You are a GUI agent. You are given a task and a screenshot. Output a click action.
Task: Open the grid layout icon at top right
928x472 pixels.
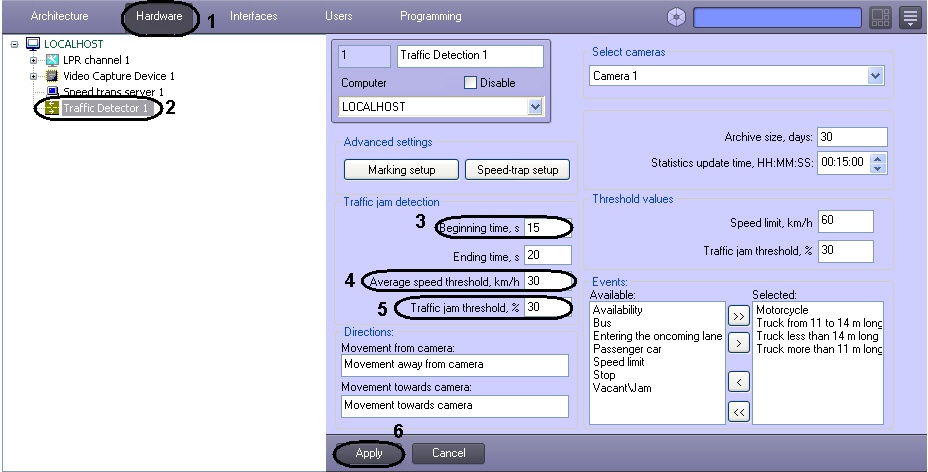(881, 17)
